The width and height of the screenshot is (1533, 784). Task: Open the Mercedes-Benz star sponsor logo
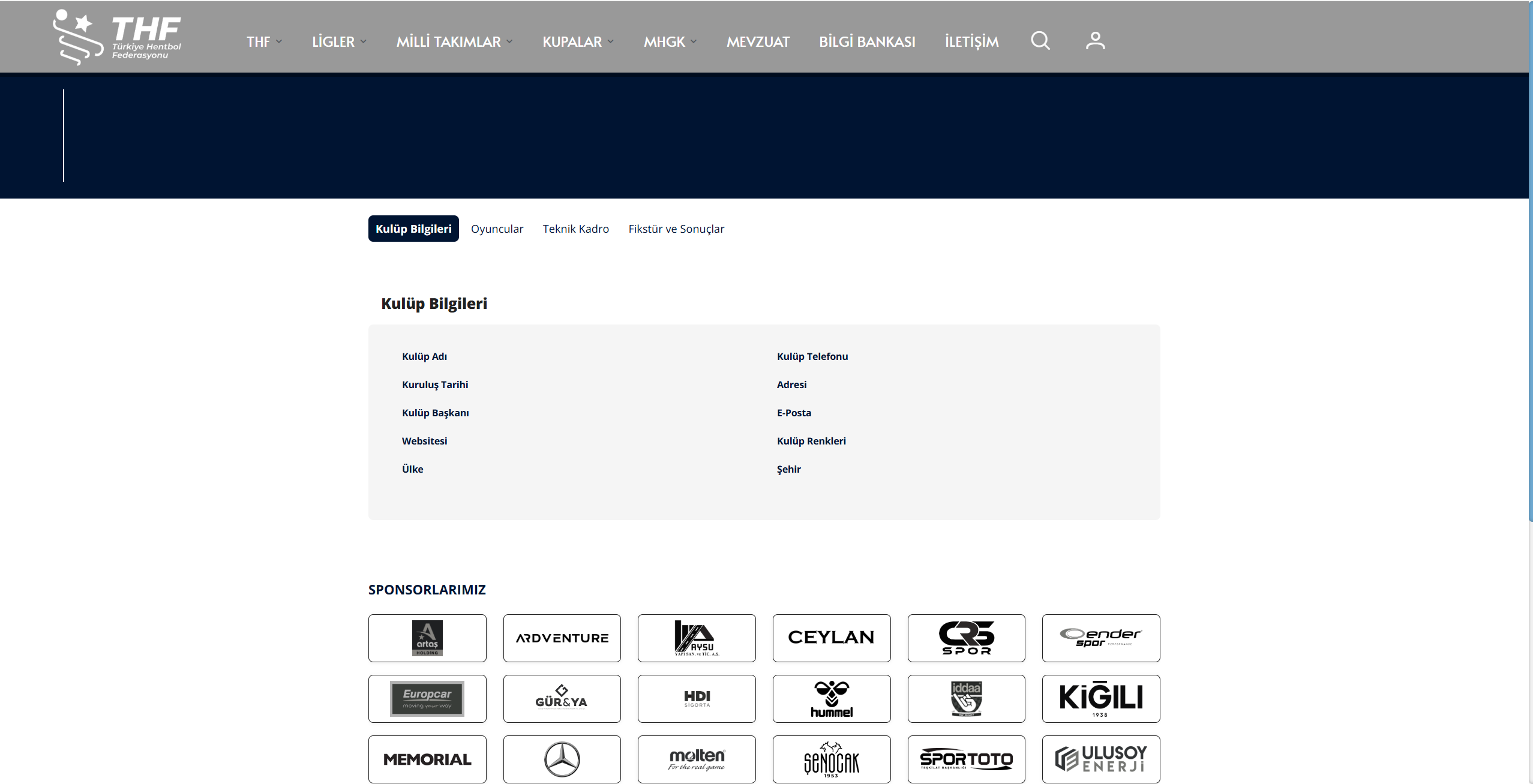pyautogui.click(x=562, y=759)
